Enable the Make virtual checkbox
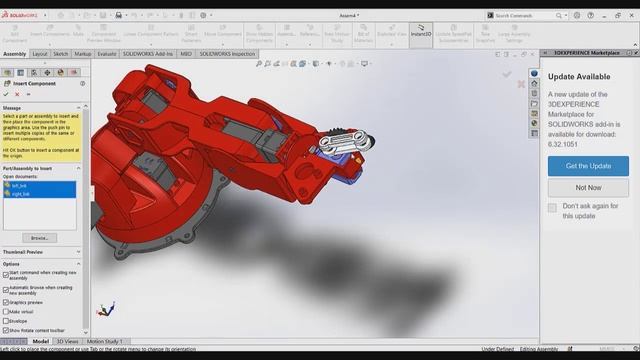640x360 pixels. 6,312
